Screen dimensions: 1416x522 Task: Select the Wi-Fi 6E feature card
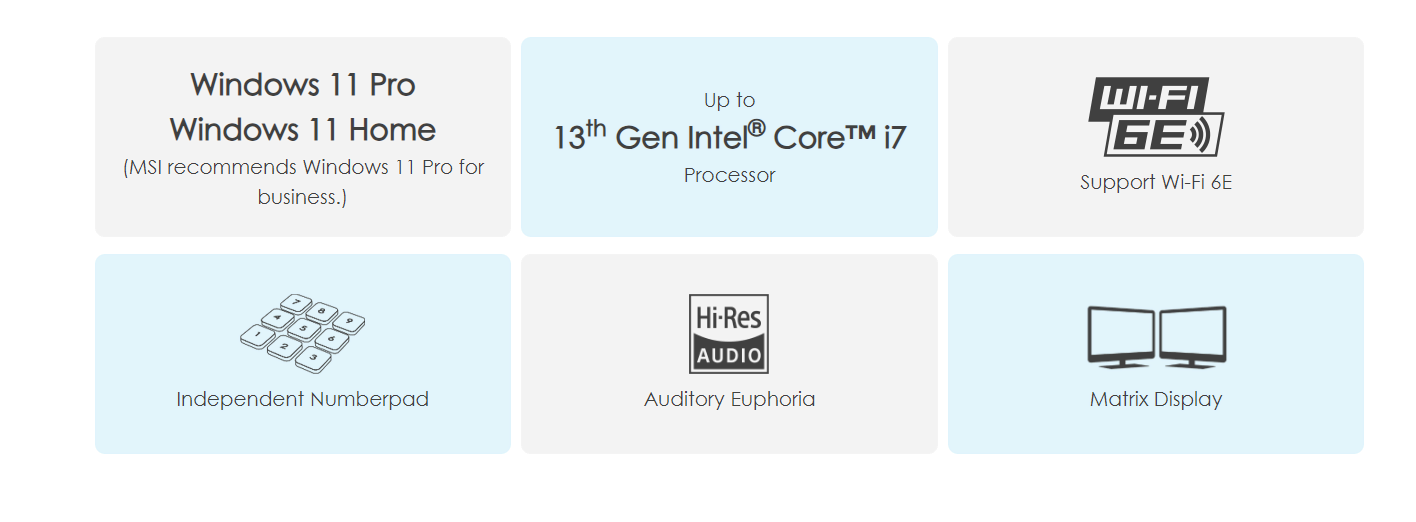(x=1156, y=137)
